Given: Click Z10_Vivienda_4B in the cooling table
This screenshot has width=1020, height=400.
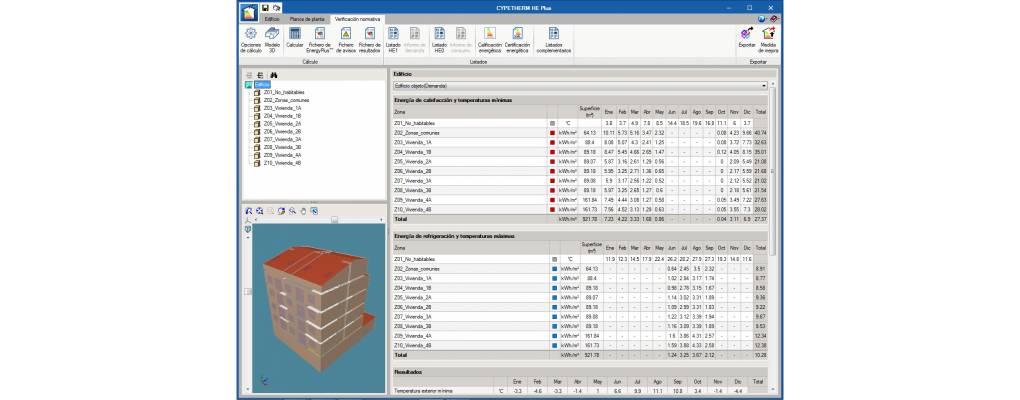Looking at the screenshot, I should coord(411,345).
